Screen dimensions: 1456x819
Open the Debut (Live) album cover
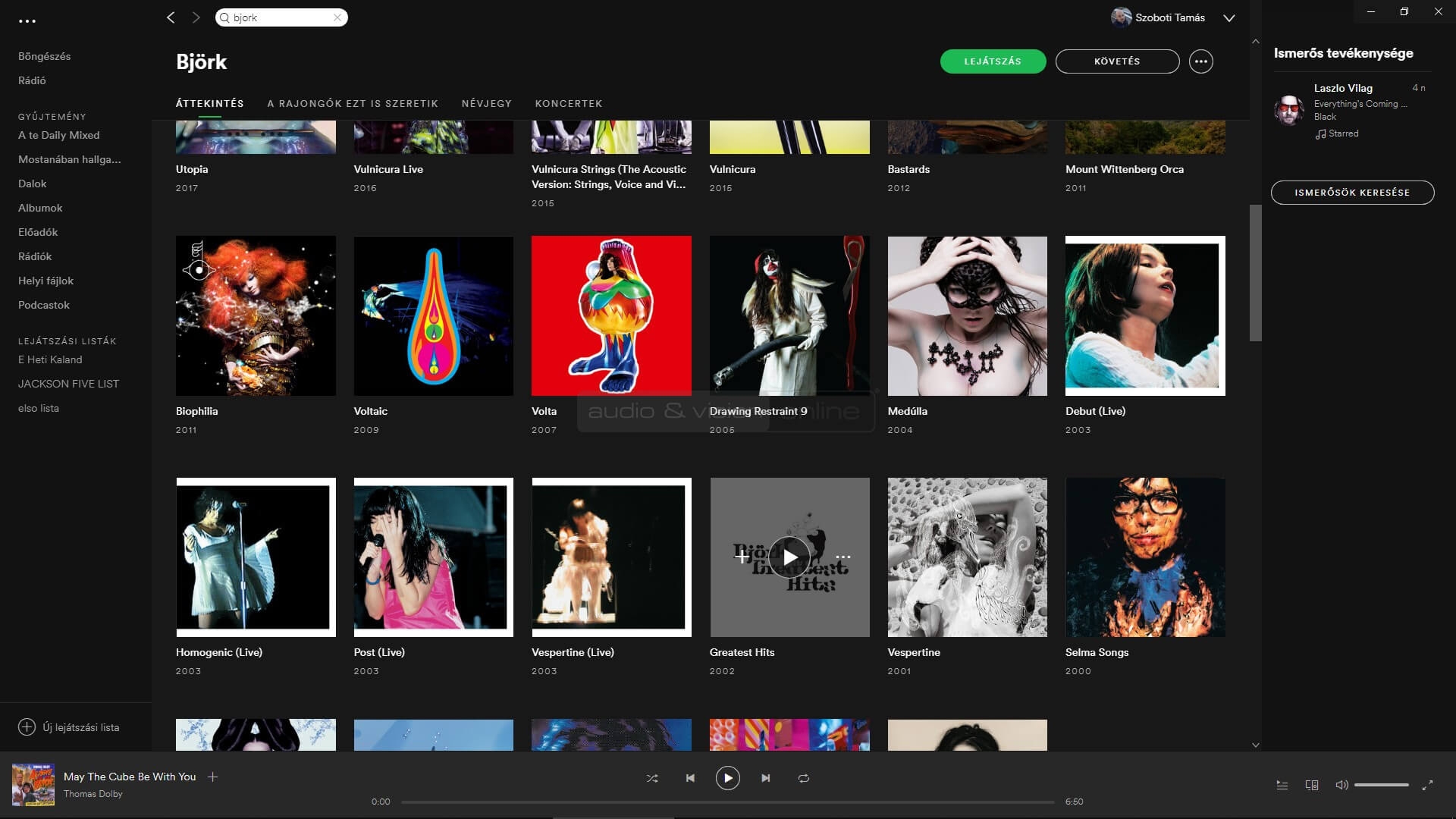coord(1145,315)
